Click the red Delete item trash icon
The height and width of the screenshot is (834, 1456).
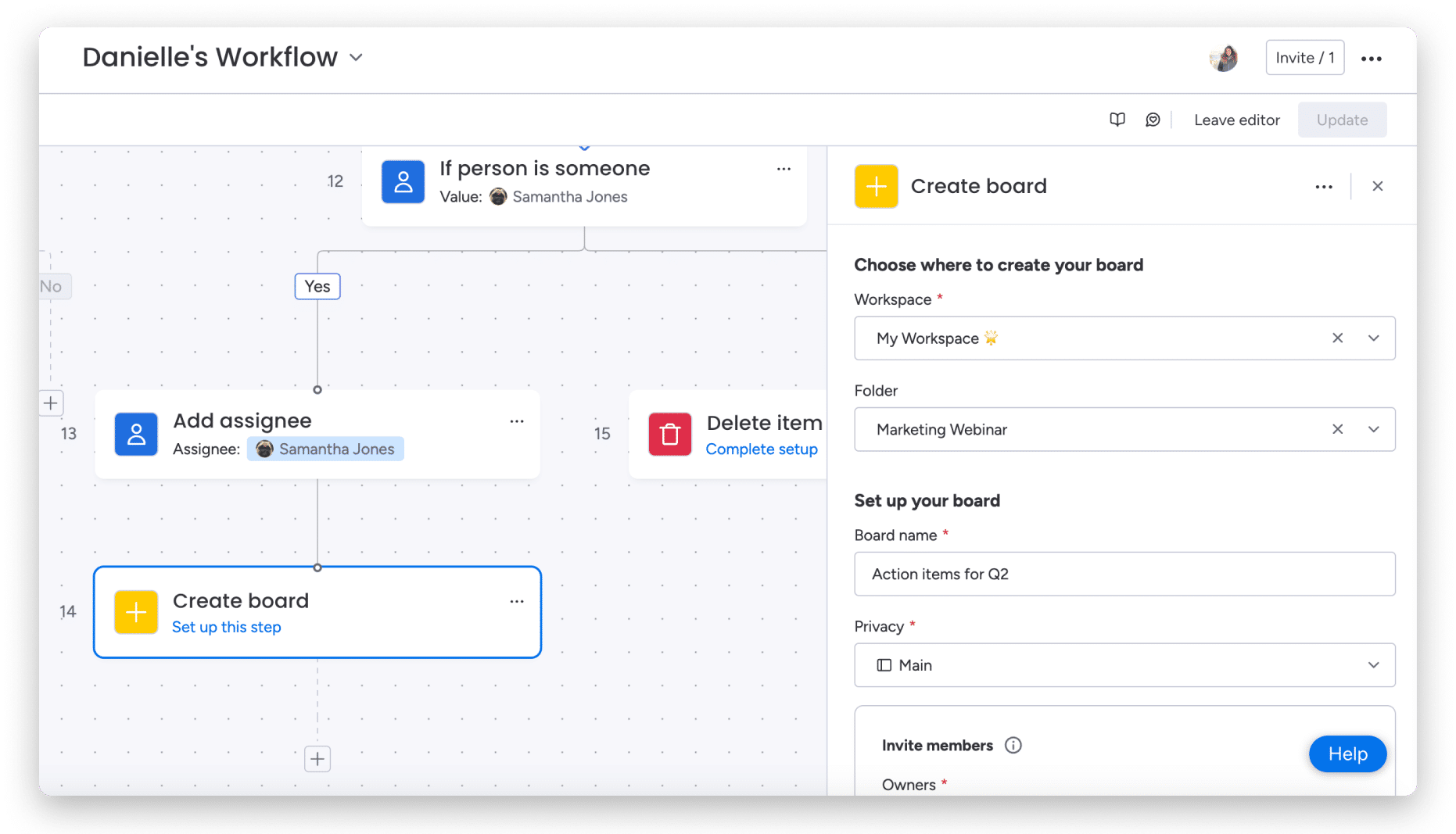point(670,434)
